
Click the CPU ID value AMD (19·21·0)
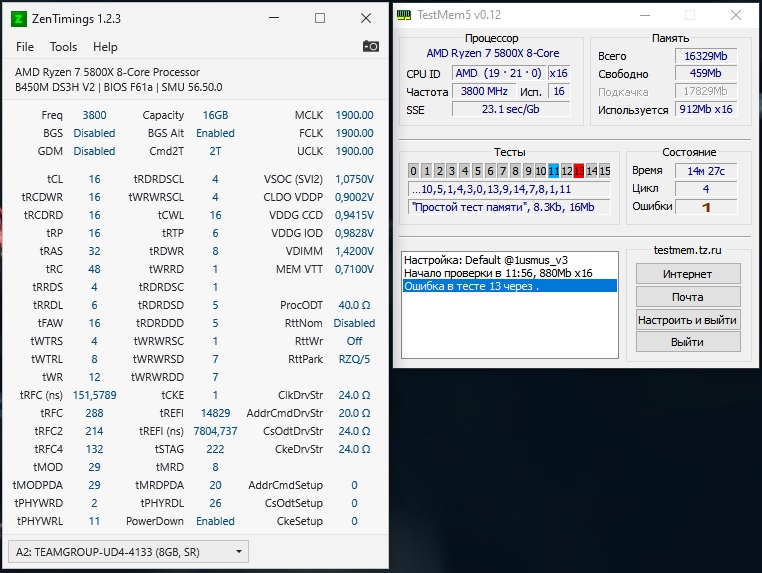[x=498, y=73]
